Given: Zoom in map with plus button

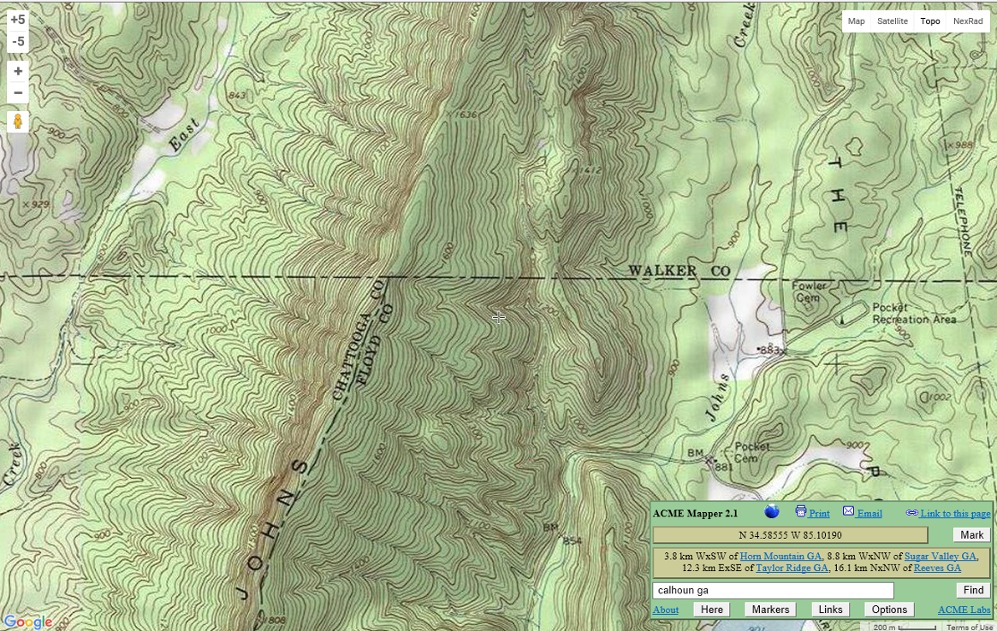Looking at the screenshot, I should tap(18, 71).
